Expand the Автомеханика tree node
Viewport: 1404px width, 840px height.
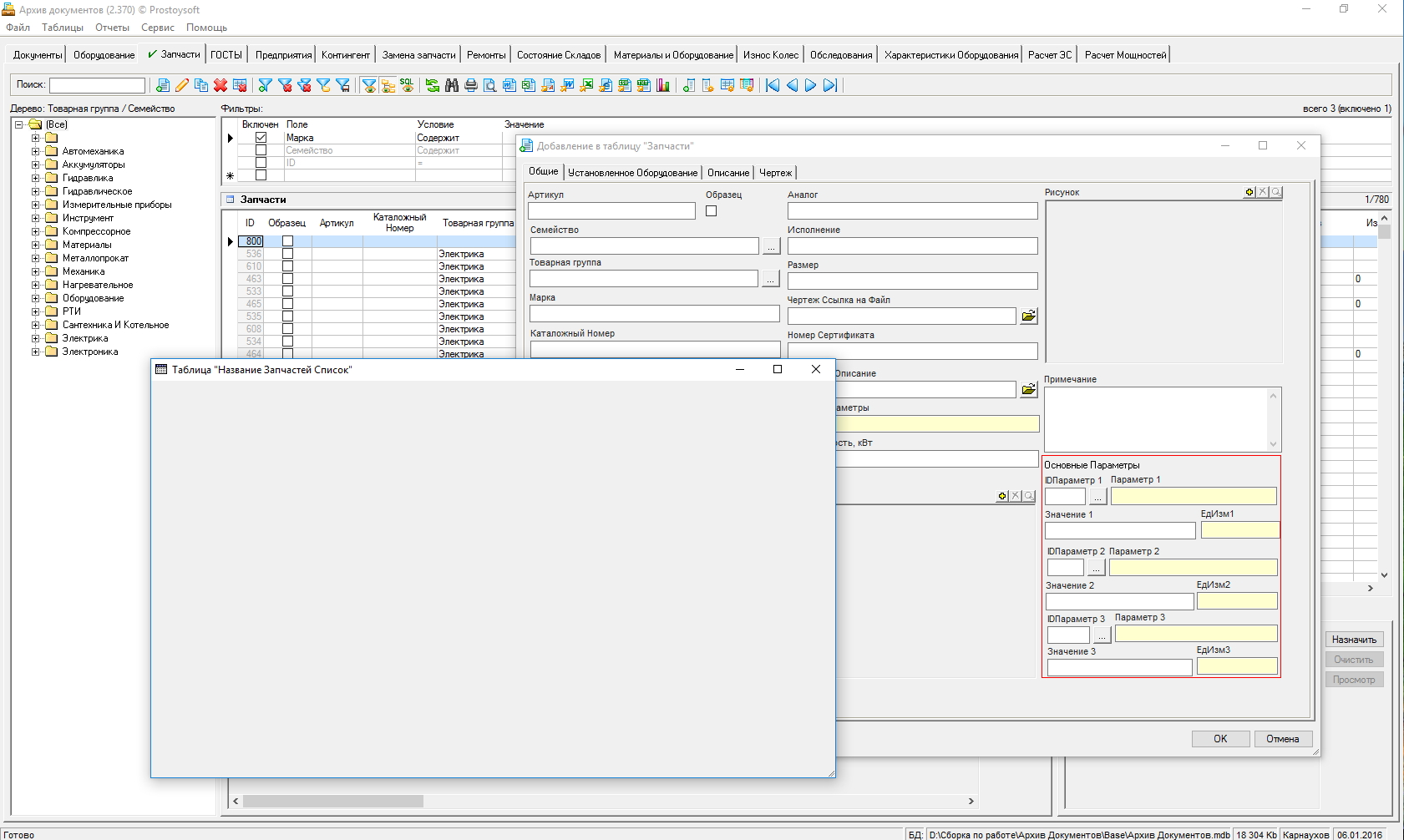[35, 151]
